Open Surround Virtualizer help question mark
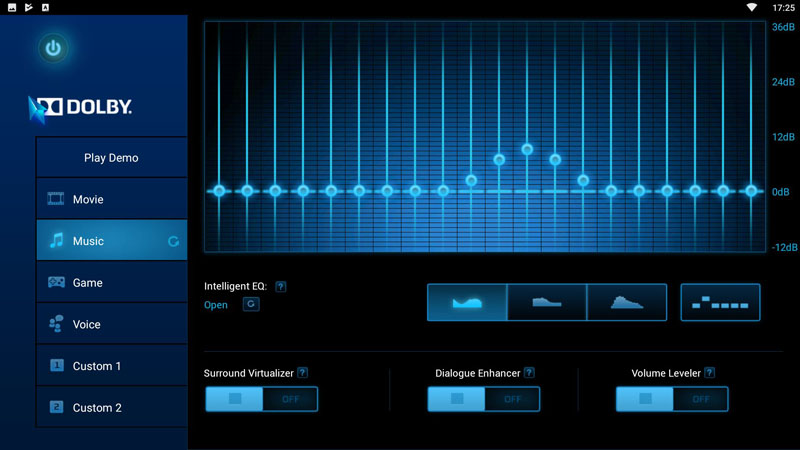The height and width of the screenshot is (450, 800). pyautogui.click(x=303, y=373)
